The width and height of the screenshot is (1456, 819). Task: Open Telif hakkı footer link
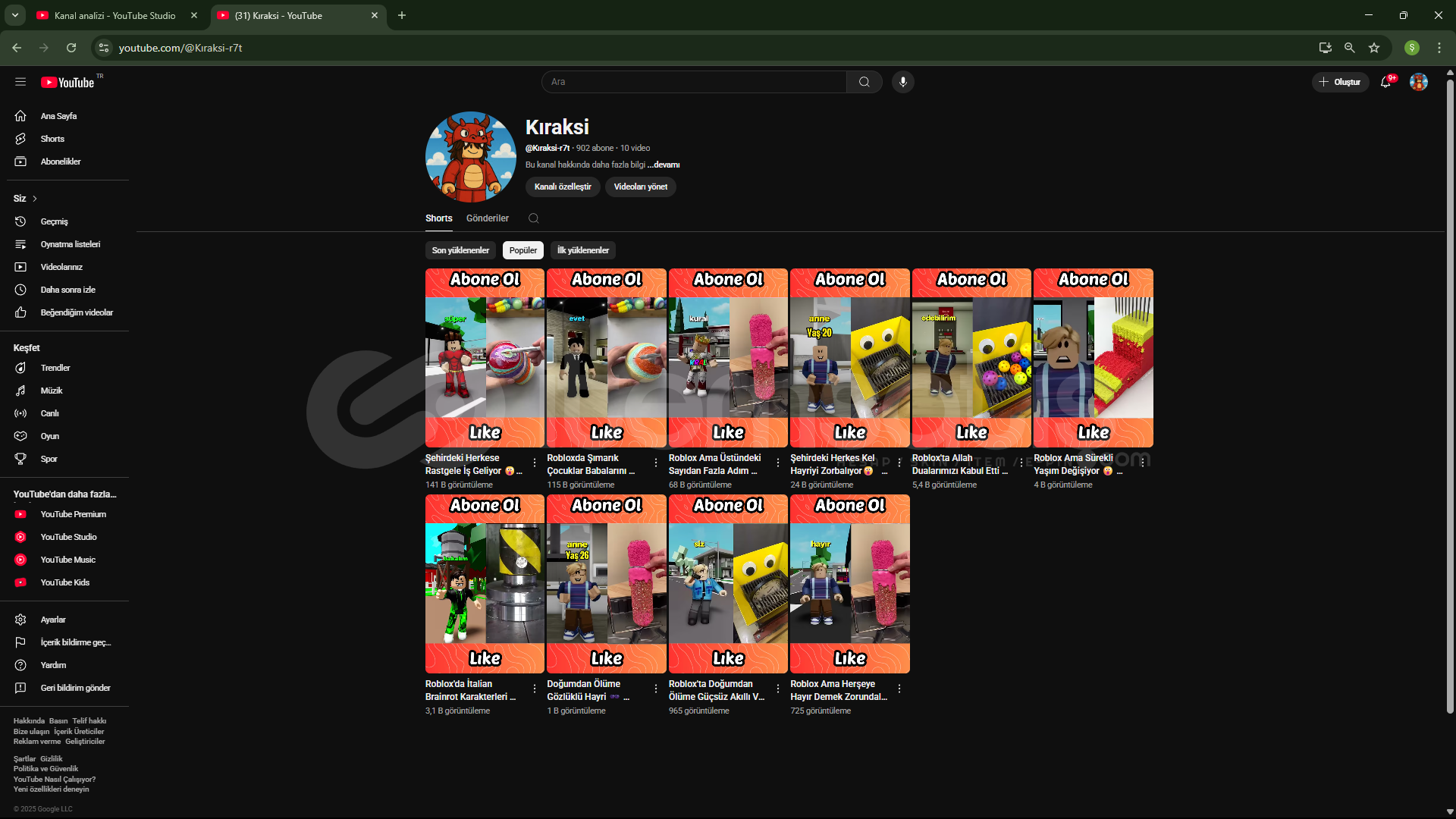click(89, 721)
